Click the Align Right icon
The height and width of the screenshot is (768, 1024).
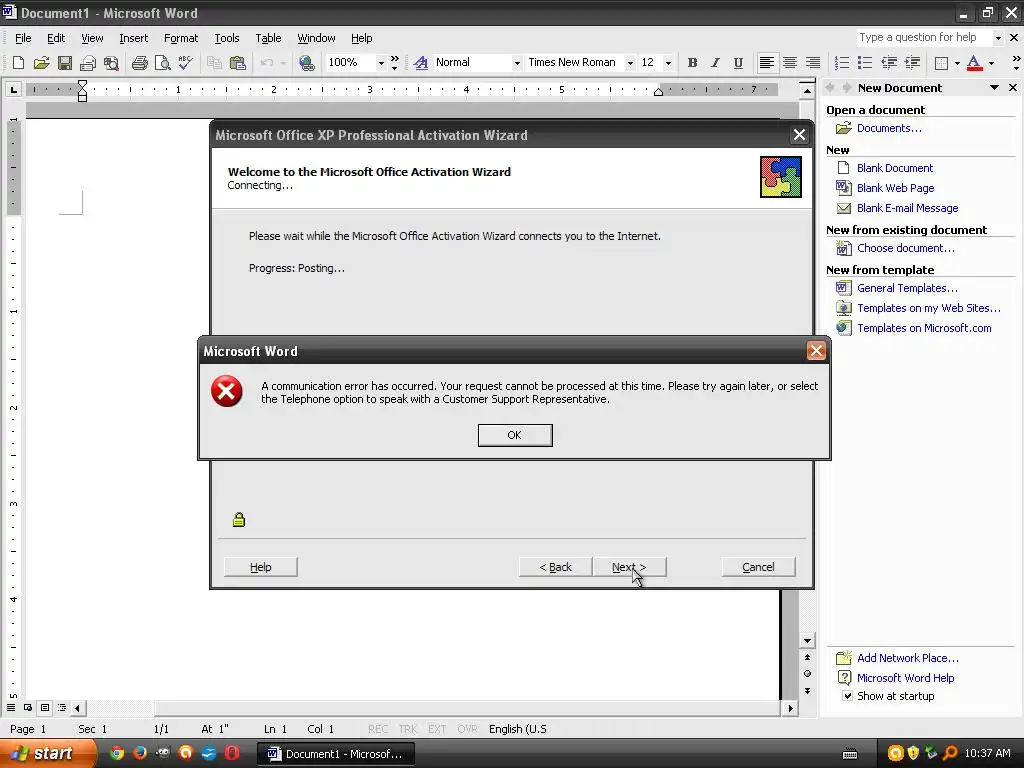(812, 63)
